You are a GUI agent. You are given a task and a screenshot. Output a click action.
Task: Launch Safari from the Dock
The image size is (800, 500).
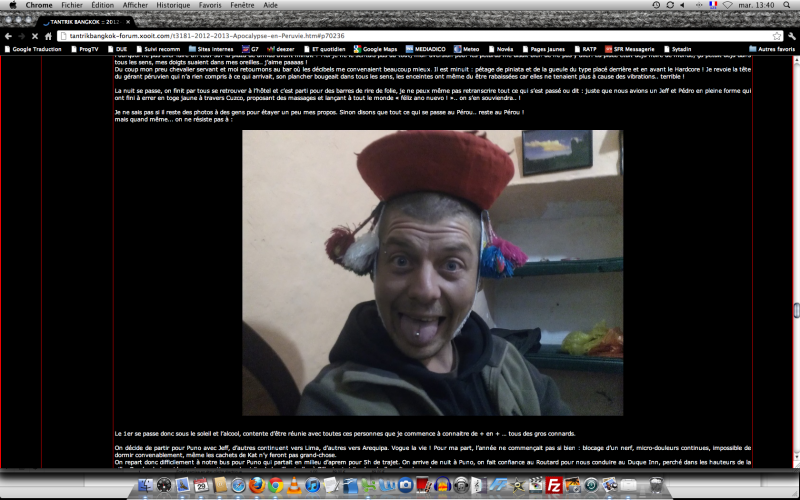pos(238,485)
